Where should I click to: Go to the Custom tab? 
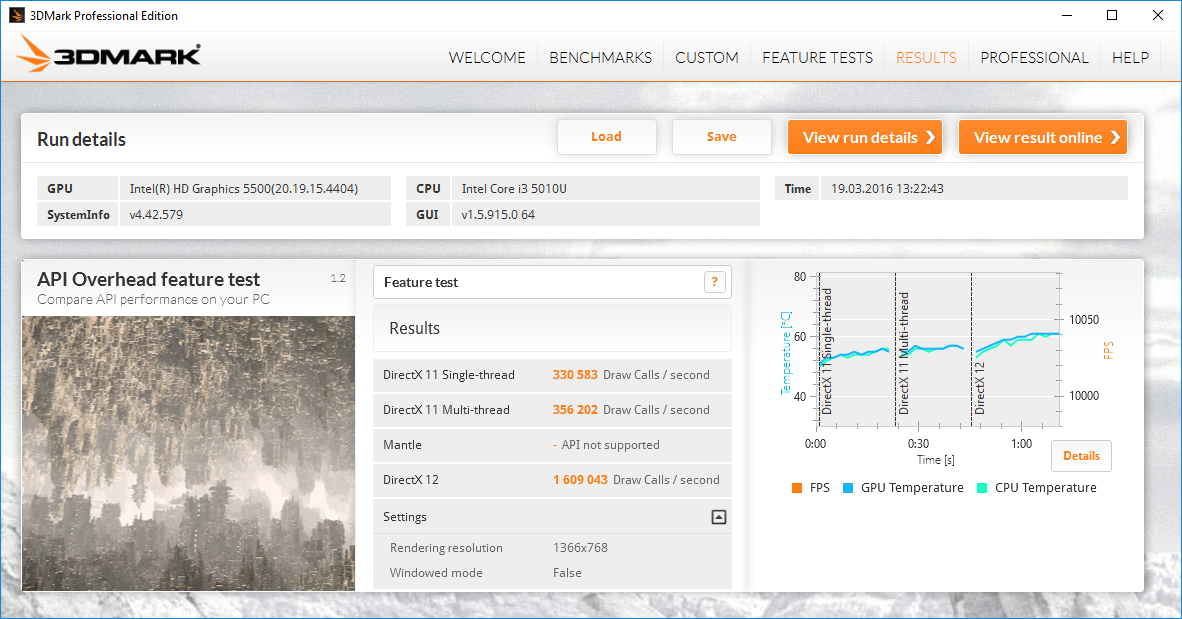[706, 57]
